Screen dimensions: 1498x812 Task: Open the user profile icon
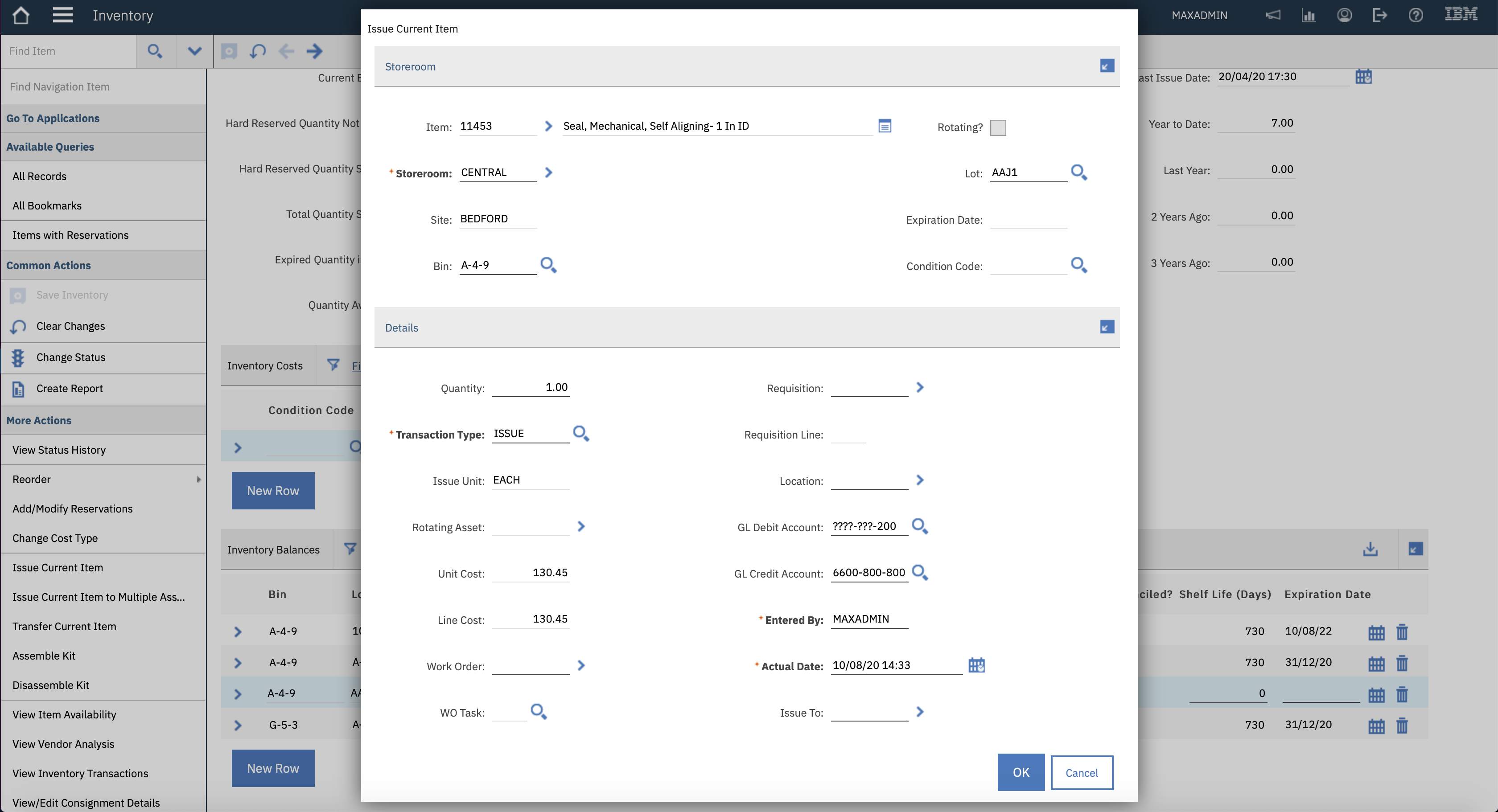[1344, 15]
